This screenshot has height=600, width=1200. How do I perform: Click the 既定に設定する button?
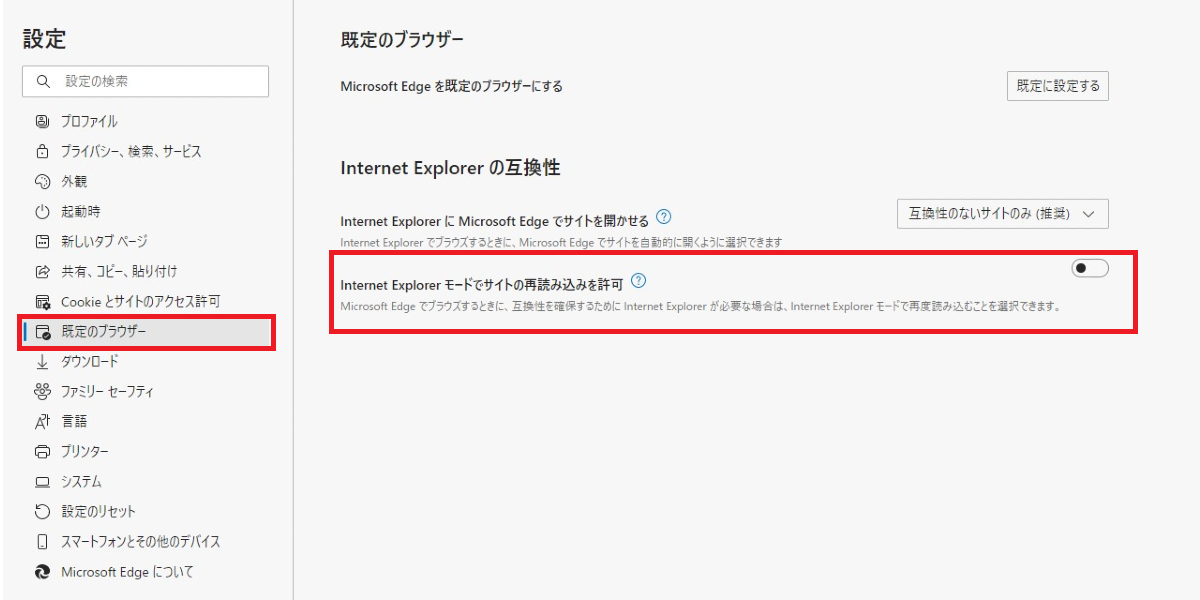pos(1058,86)
